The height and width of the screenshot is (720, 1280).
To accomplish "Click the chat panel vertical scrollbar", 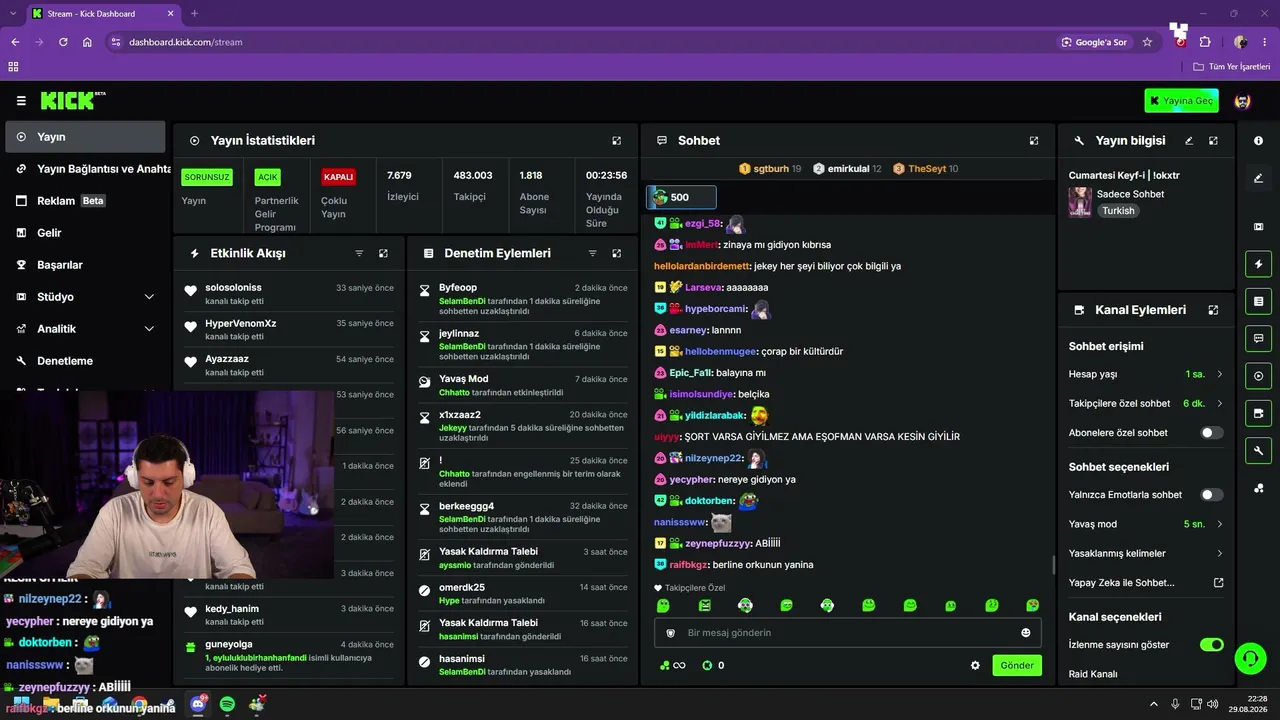I will pyautogui.click(x=1053, y=565).
